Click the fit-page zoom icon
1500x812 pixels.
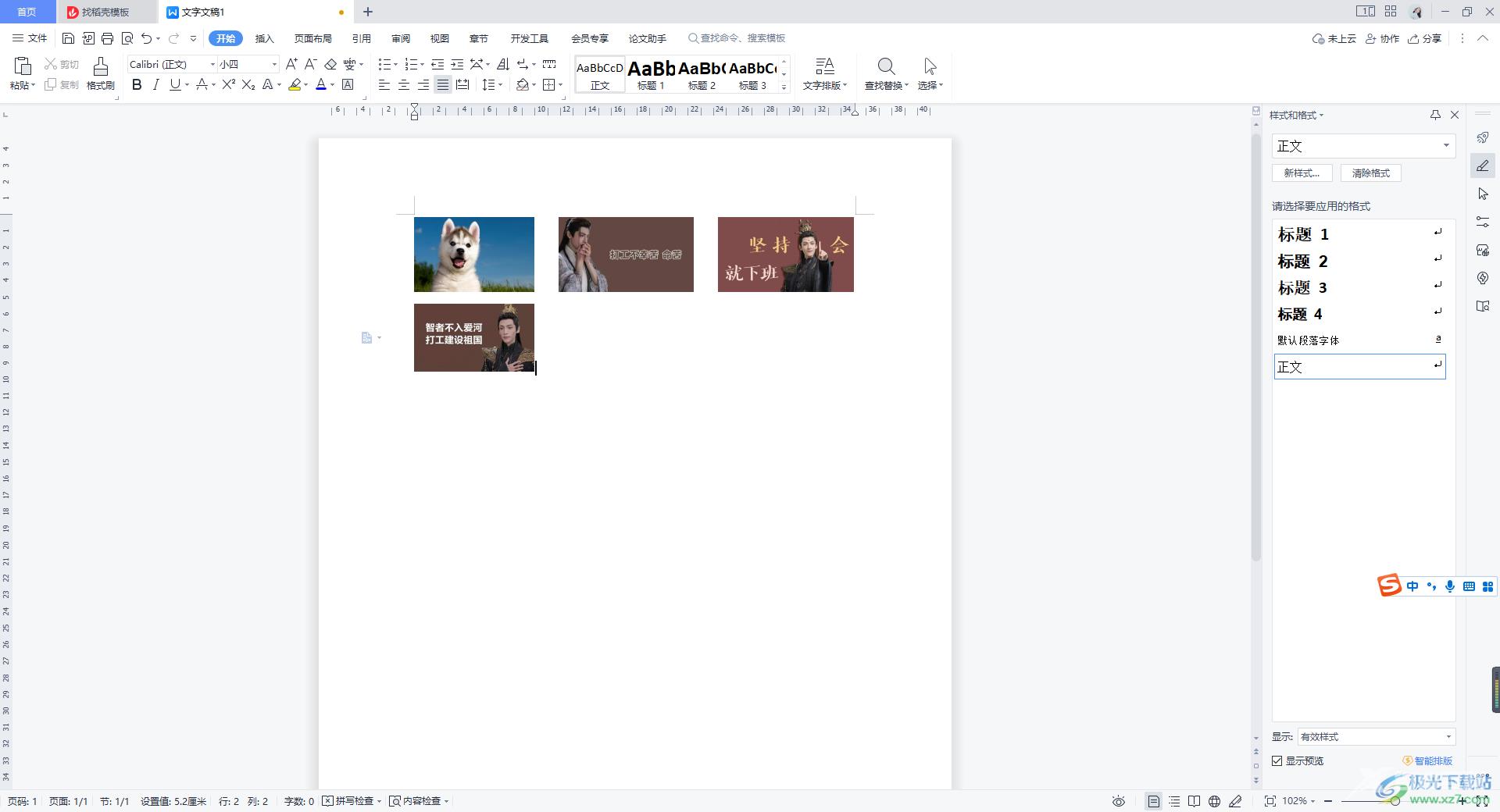coord(1270,801)
